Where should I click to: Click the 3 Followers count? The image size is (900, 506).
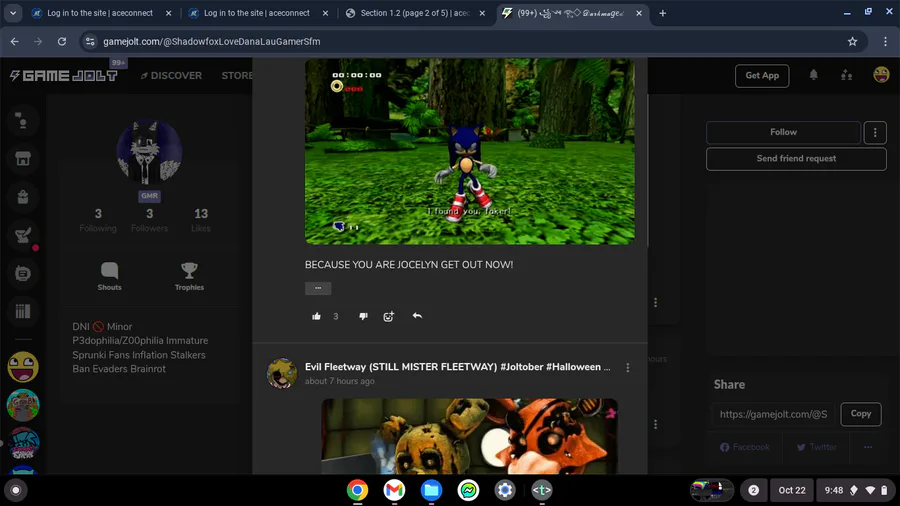tap(149, 220)
